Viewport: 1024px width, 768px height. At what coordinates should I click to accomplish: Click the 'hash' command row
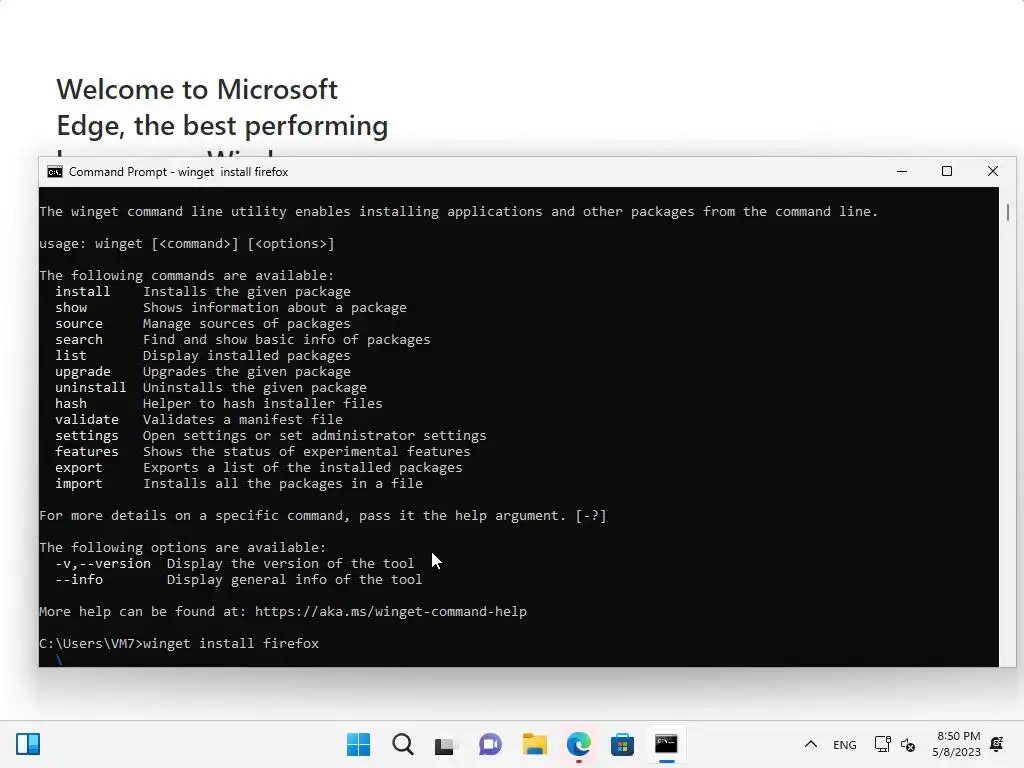pyautogui.click(x=219, y=404)
